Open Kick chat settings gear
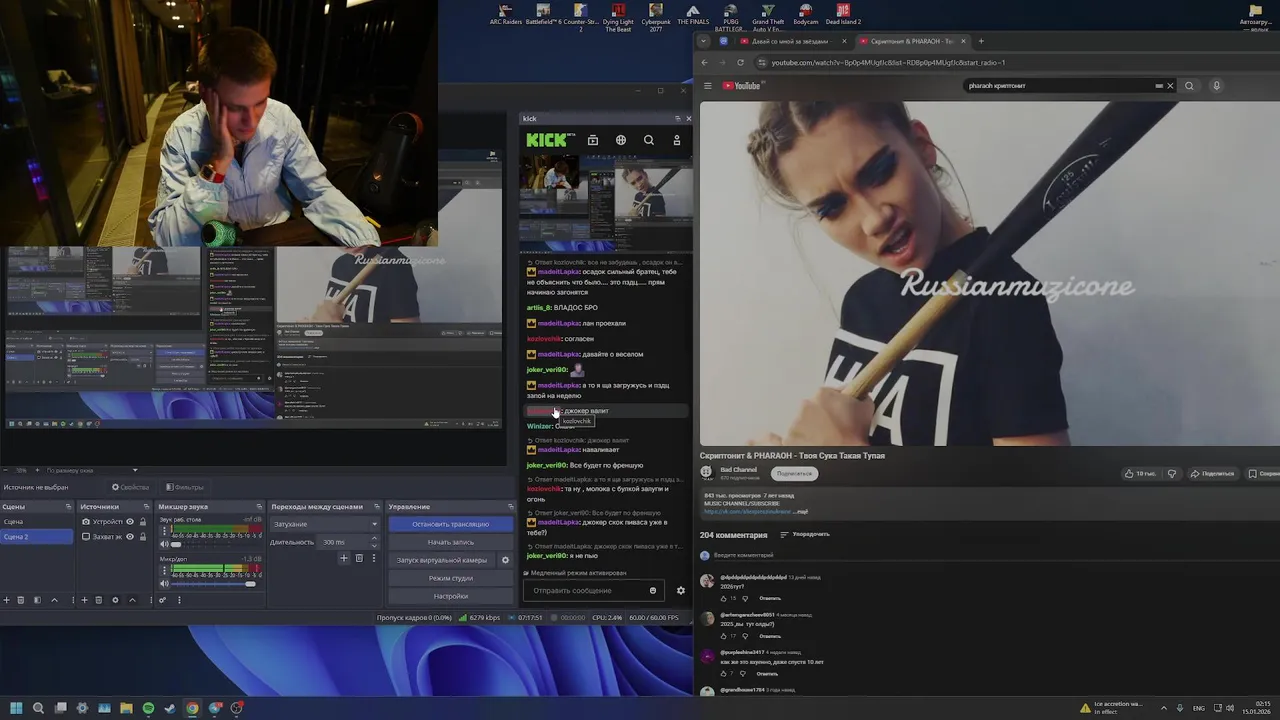Image resolution: width=1280 pixels, height=720 pixels. (681, 590)
